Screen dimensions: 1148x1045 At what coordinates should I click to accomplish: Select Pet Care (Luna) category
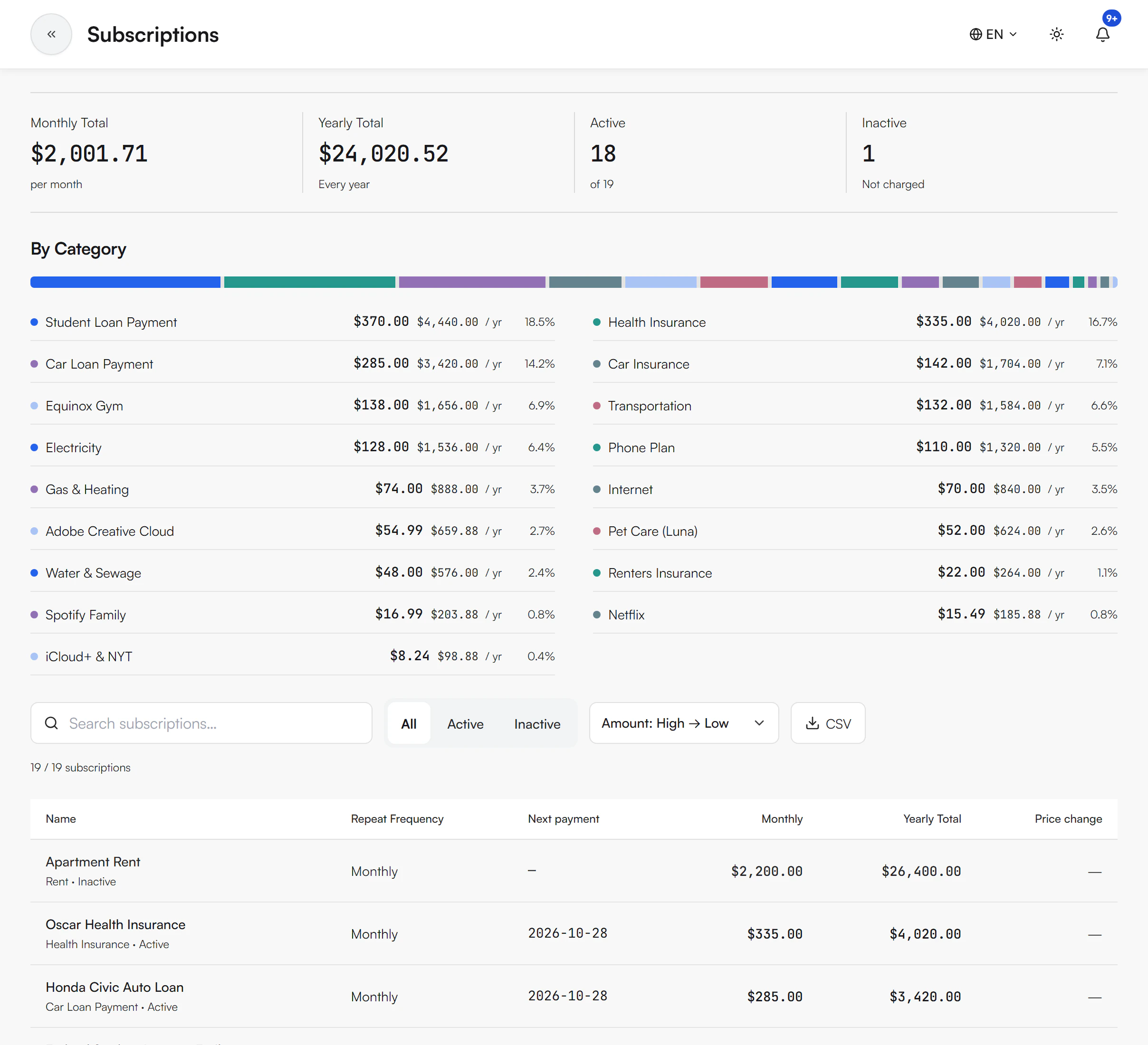click(855, 531)
